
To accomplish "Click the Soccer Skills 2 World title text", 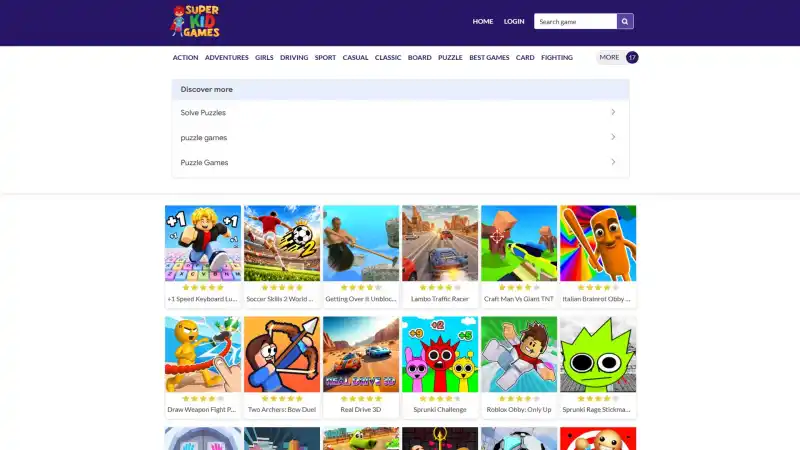I will (x=280, y=299).
